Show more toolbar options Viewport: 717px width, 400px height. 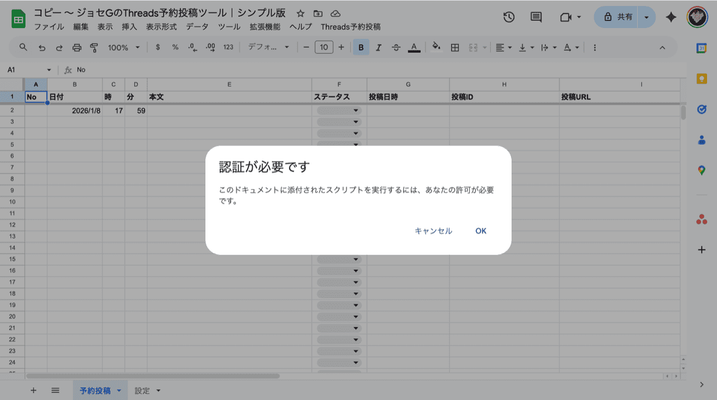pyautogui.click(x=594, y=48)
